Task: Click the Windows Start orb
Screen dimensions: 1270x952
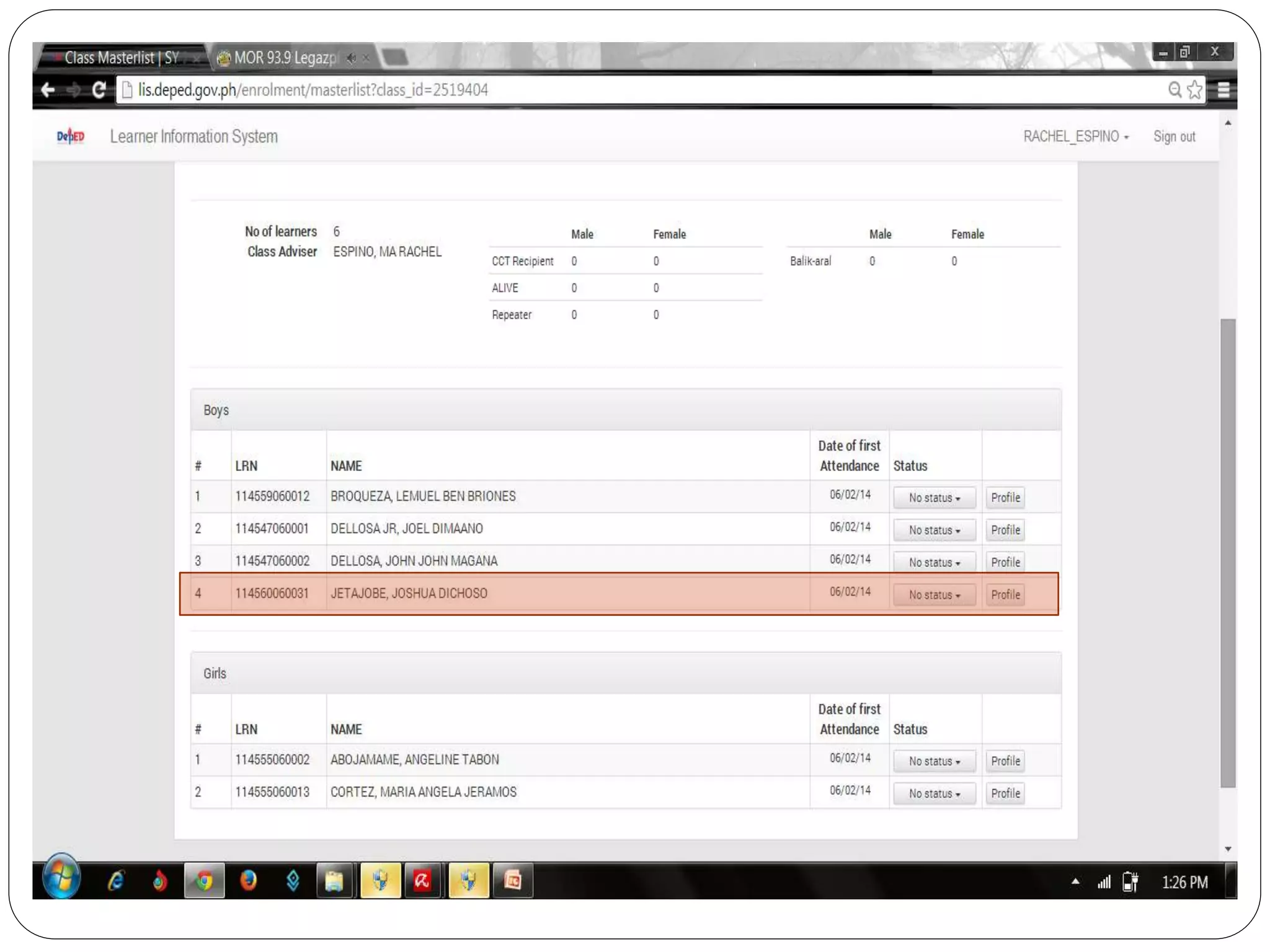Action: tap(61, 878)
